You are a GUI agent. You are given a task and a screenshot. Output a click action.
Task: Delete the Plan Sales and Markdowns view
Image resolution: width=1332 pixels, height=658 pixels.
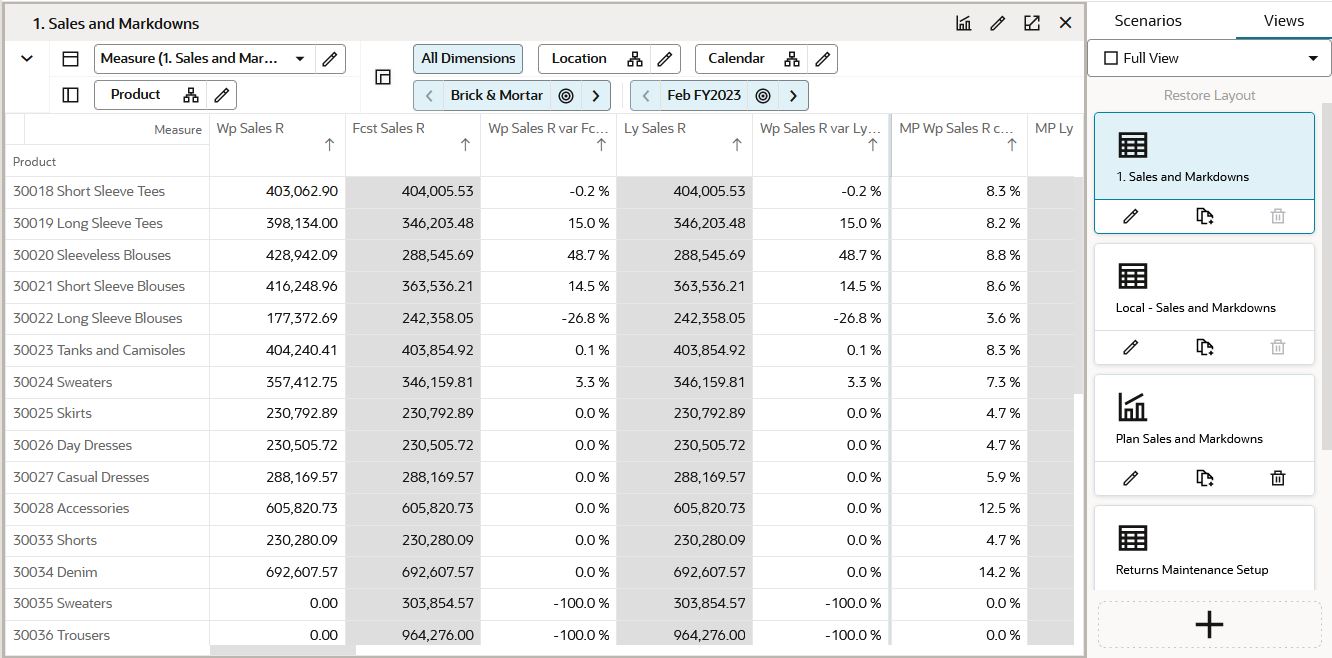click(x=1277, y=478)
